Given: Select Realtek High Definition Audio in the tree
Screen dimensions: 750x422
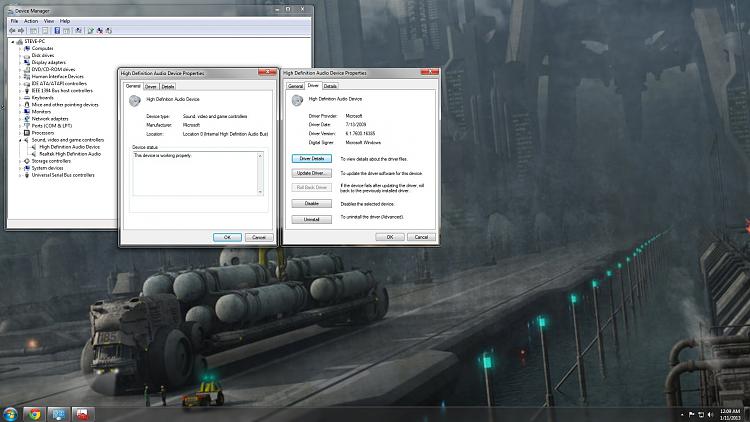Looking at the screenshot, I should click(x=70, y=154).
